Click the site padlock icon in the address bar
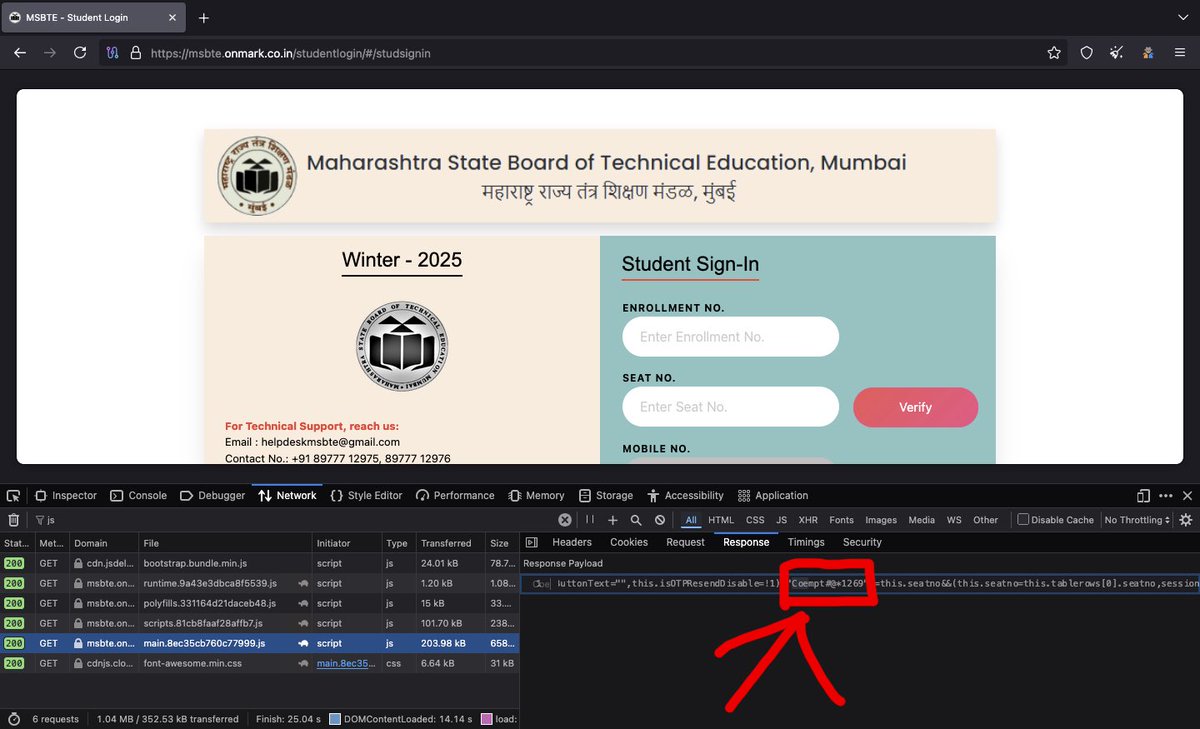This screenshot has width=1200, height=729. point(136,53)
